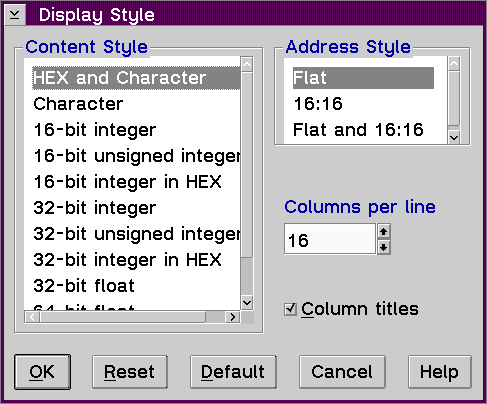Click the Reset button
487x404 pixels.
point(130,372)
